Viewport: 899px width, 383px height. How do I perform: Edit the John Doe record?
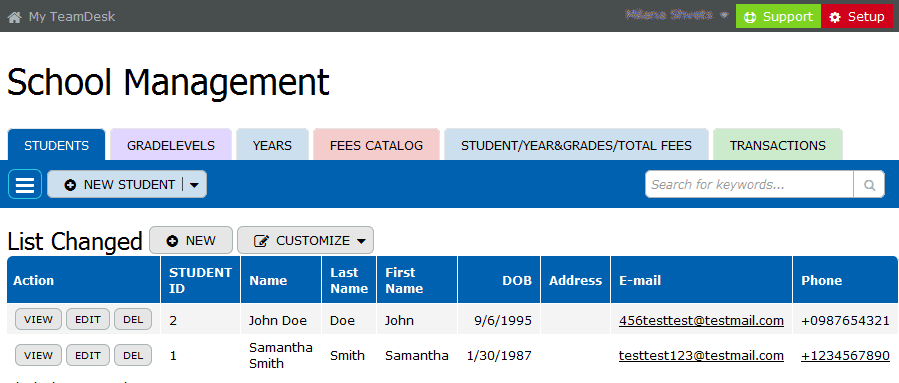click(88, 319)
